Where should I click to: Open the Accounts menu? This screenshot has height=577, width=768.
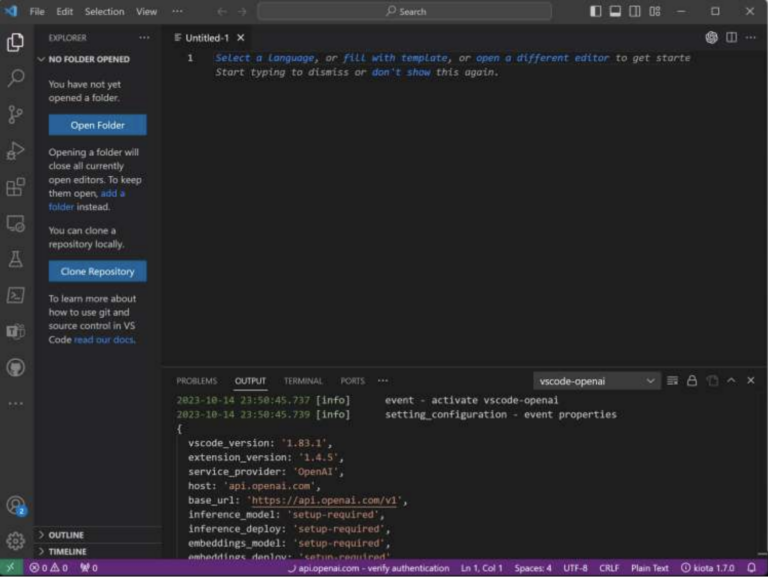click(16, 505)
